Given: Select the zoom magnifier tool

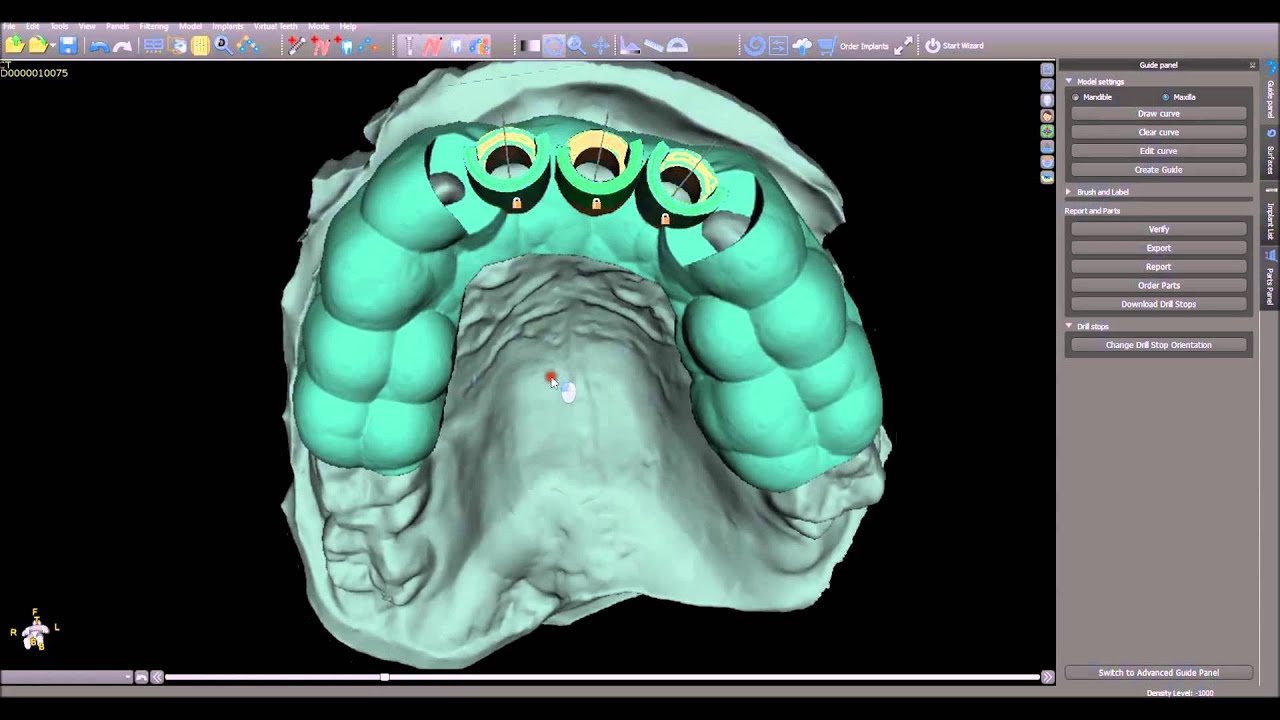Looking at the screenshot, I should tap(576, 45).
